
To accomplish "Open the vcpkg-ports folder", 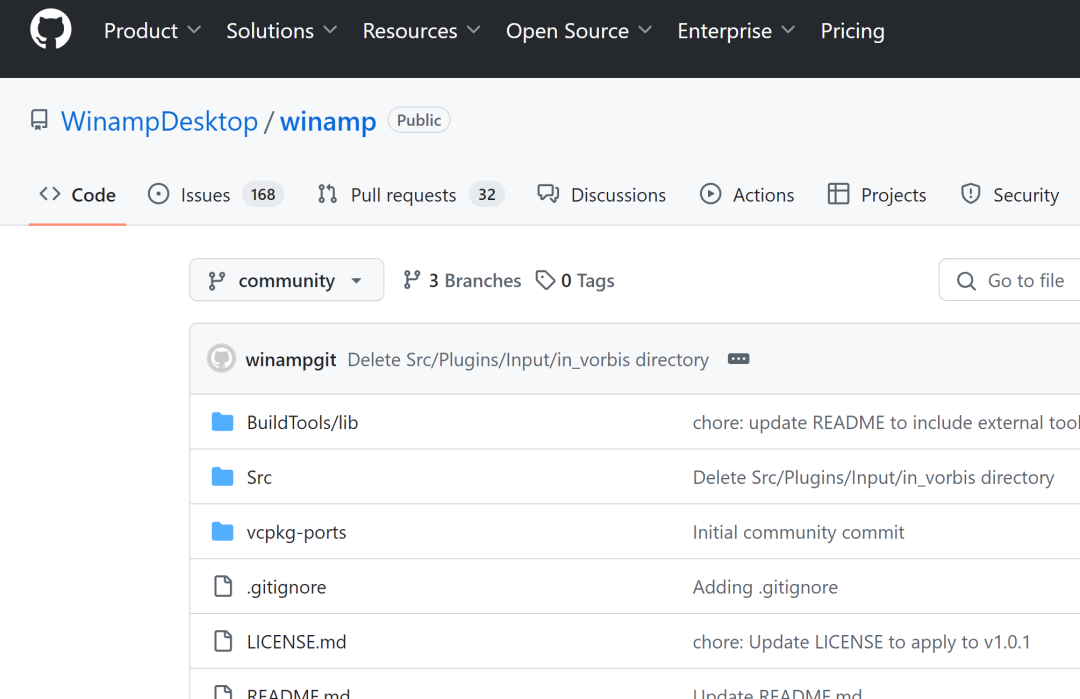I will coord(296,532).
